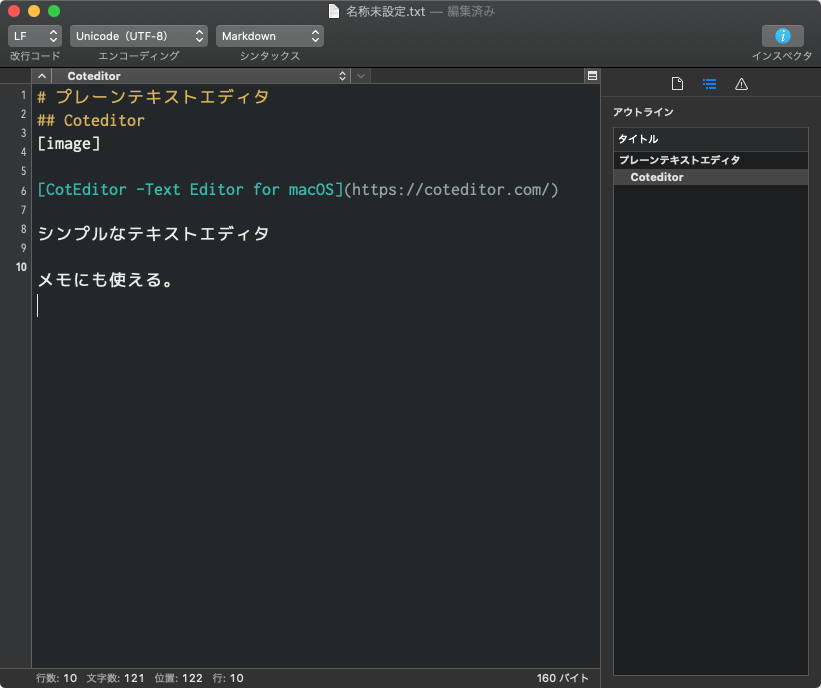Click the 行: 10 status entry

click(x=228, y=678)
